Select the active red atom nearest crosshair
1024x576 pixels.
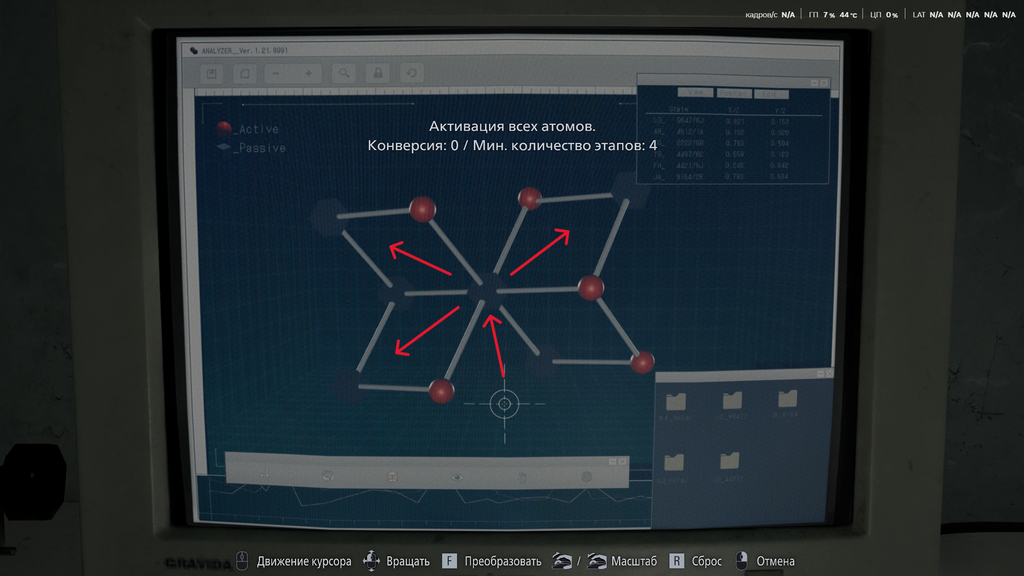pos(441,391)
